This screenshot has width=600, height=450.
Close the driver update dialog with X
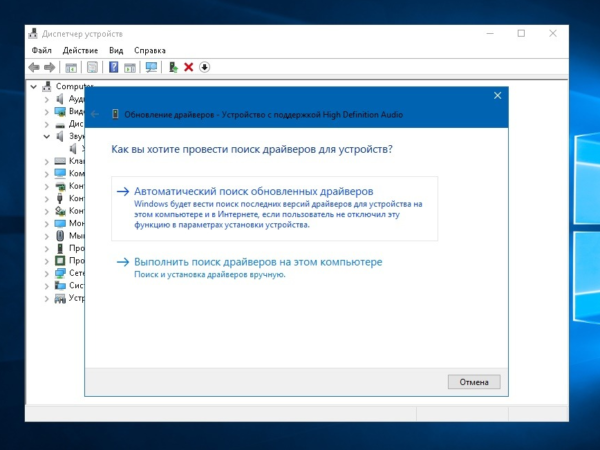[x=497, y=95]
